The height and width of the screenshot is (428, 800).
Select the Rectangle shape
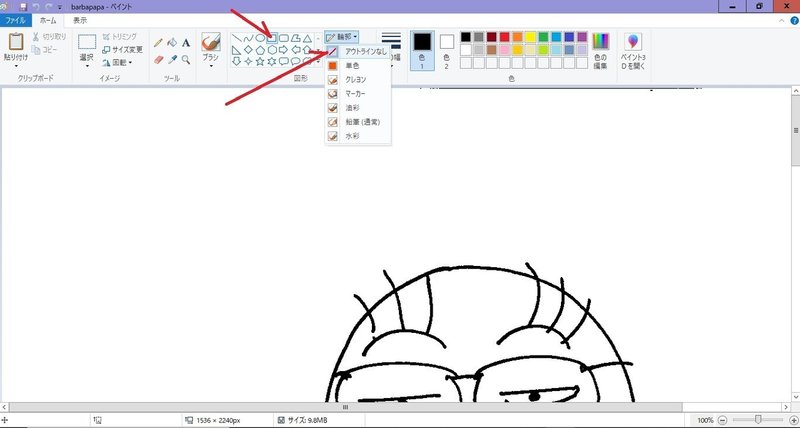point(272,38)
